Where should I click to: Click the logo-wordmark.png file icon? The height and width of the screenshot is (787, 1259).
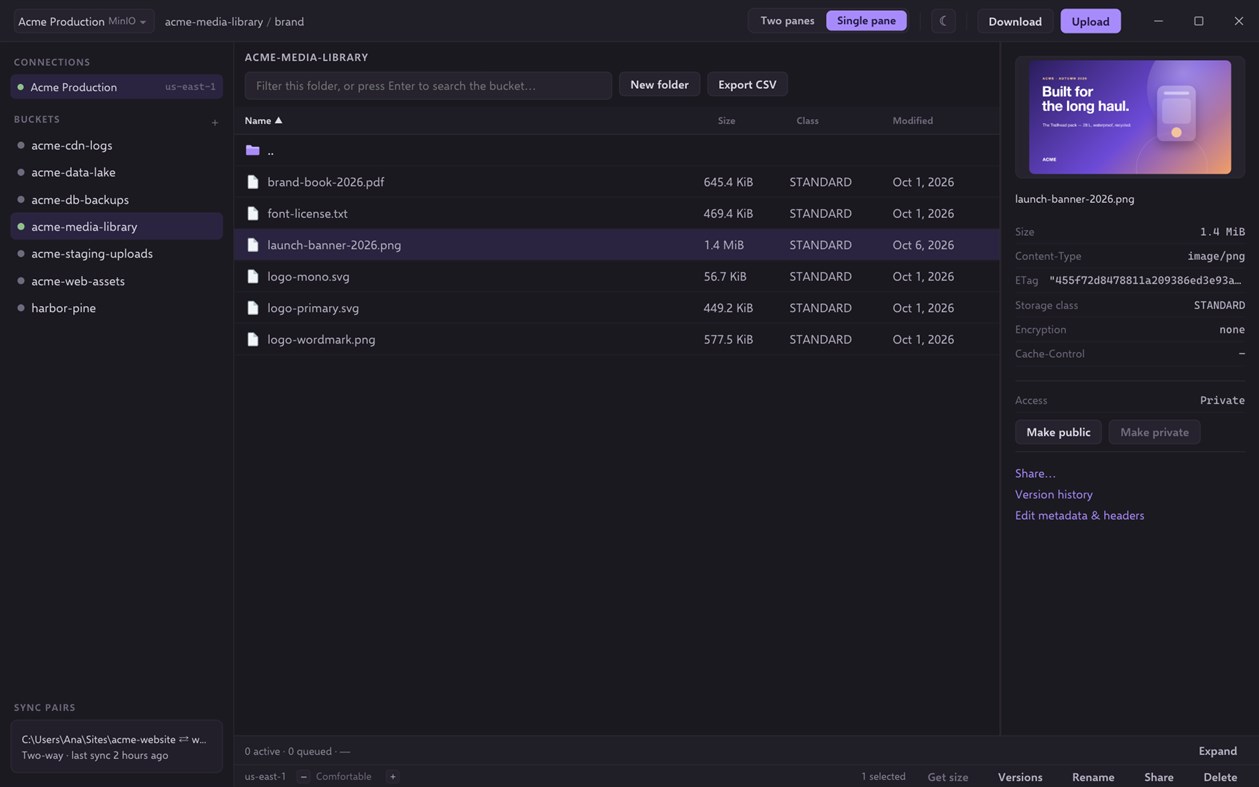coord(252,339)
